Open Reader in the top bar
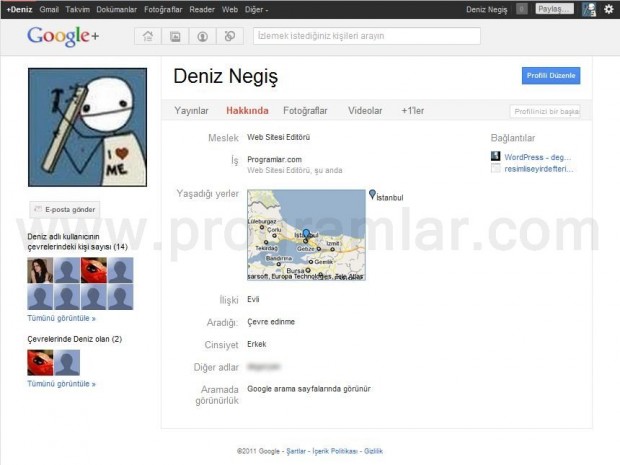620x465 pixels. [x=202, y=9]
